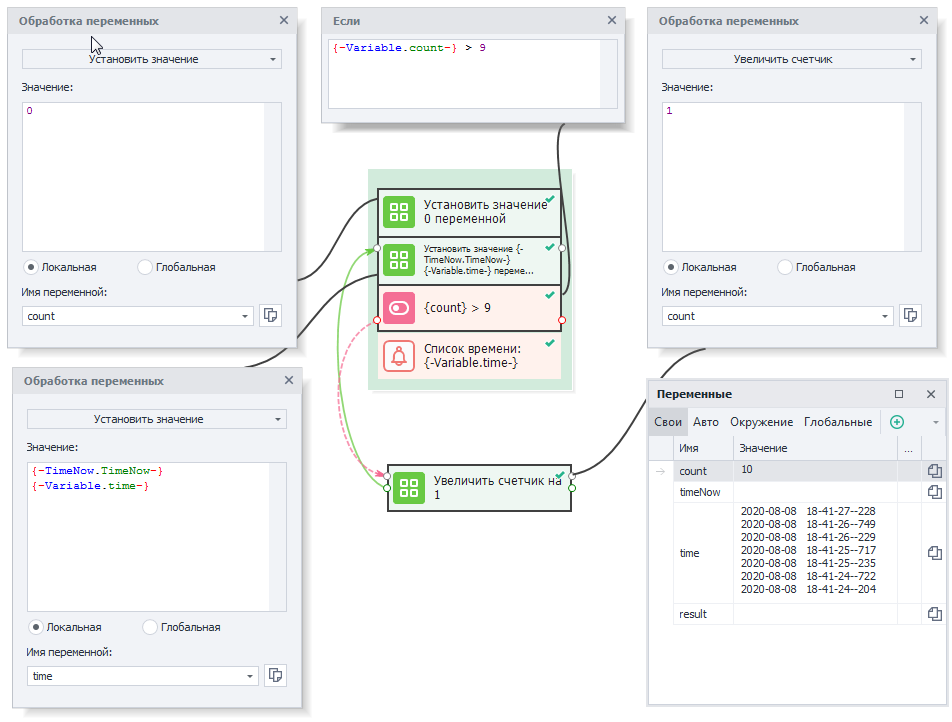Screen dimensions: 952x722
Task: Click copy icon next to count variable name in top-left panel
Action: click(270, 315)
